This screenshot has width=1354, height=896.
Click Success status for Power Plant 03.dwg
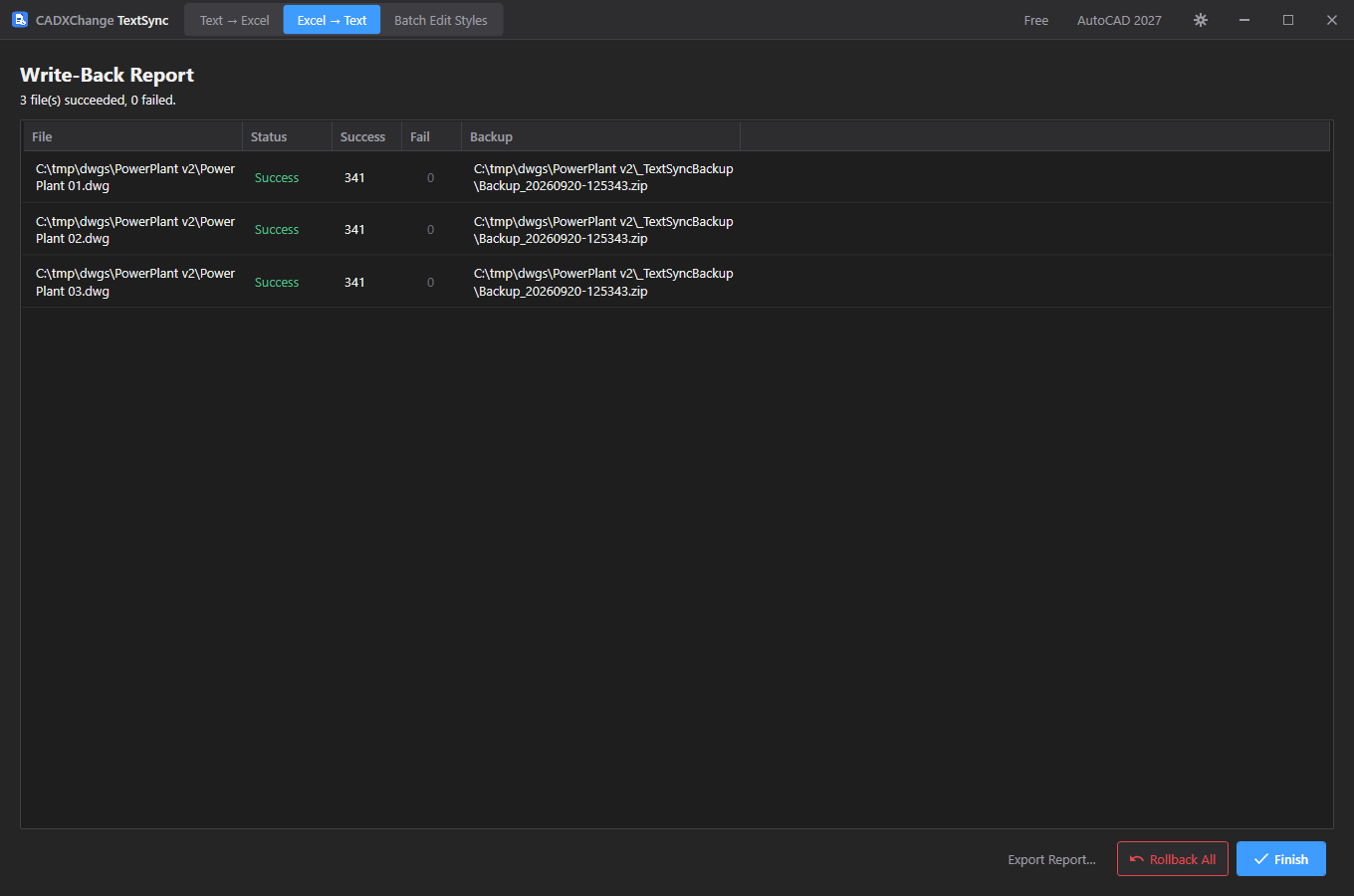click(x=277, y=283)
